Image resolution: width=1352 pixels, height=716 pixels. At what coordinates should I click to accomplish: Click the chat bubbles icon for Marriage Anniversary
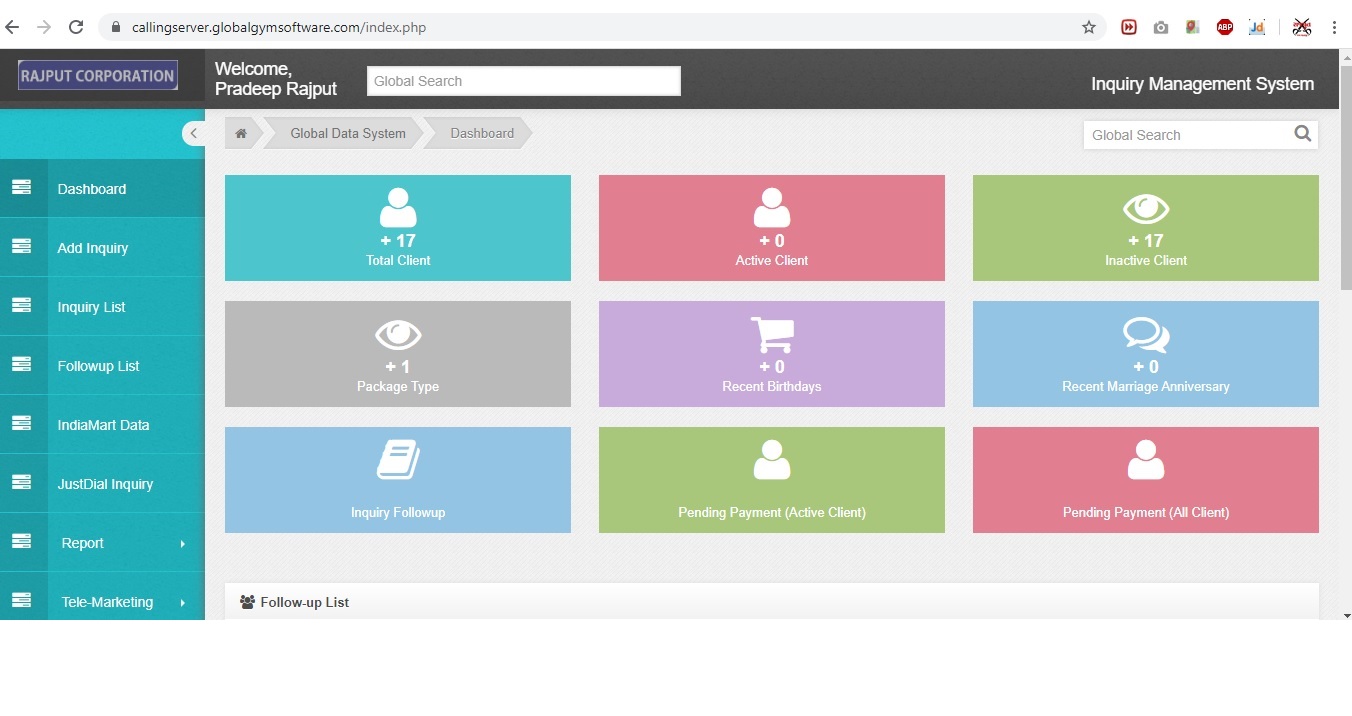(1146, 335)
